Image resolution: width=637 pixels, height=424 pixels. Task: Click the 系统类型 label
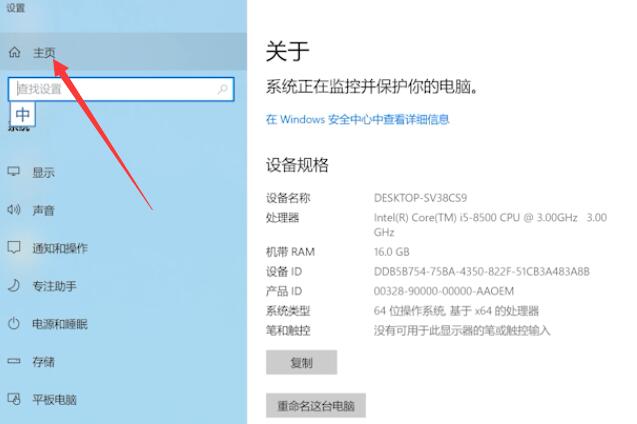pos(288,311)
